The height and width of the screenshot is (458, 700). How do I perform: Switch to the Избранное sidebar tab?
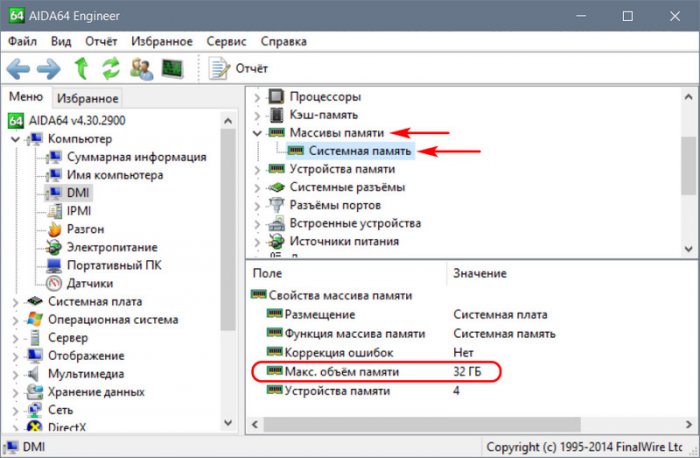click(88, 99)
